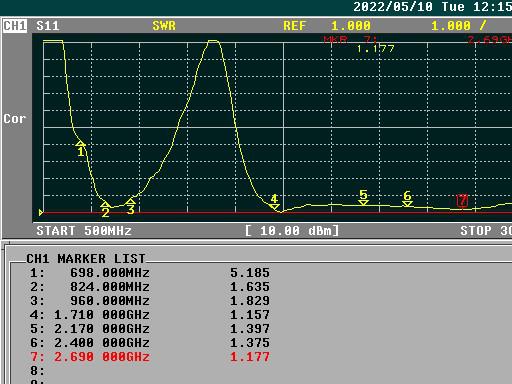Select marker 6 triangle at 2.400 GHz

tap(407, 204)
